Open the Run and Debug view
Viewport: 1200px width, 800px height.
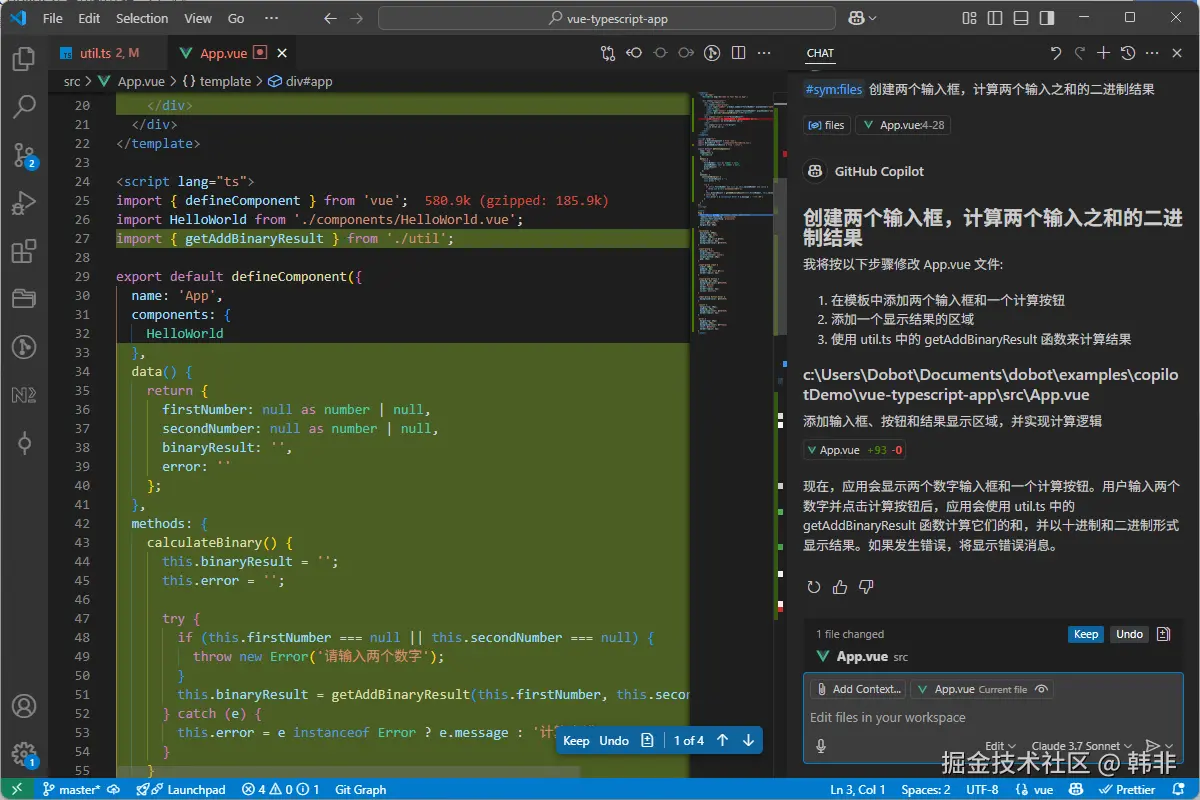coord(24,203)
